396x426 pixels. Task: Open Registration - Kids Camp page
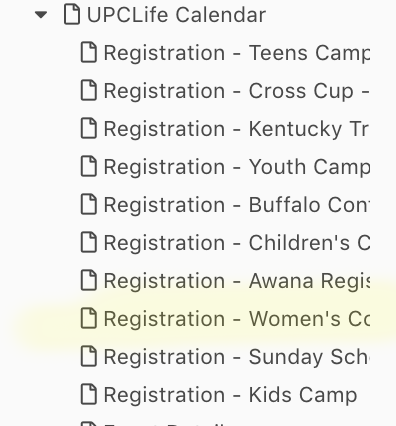coord(230,395)
